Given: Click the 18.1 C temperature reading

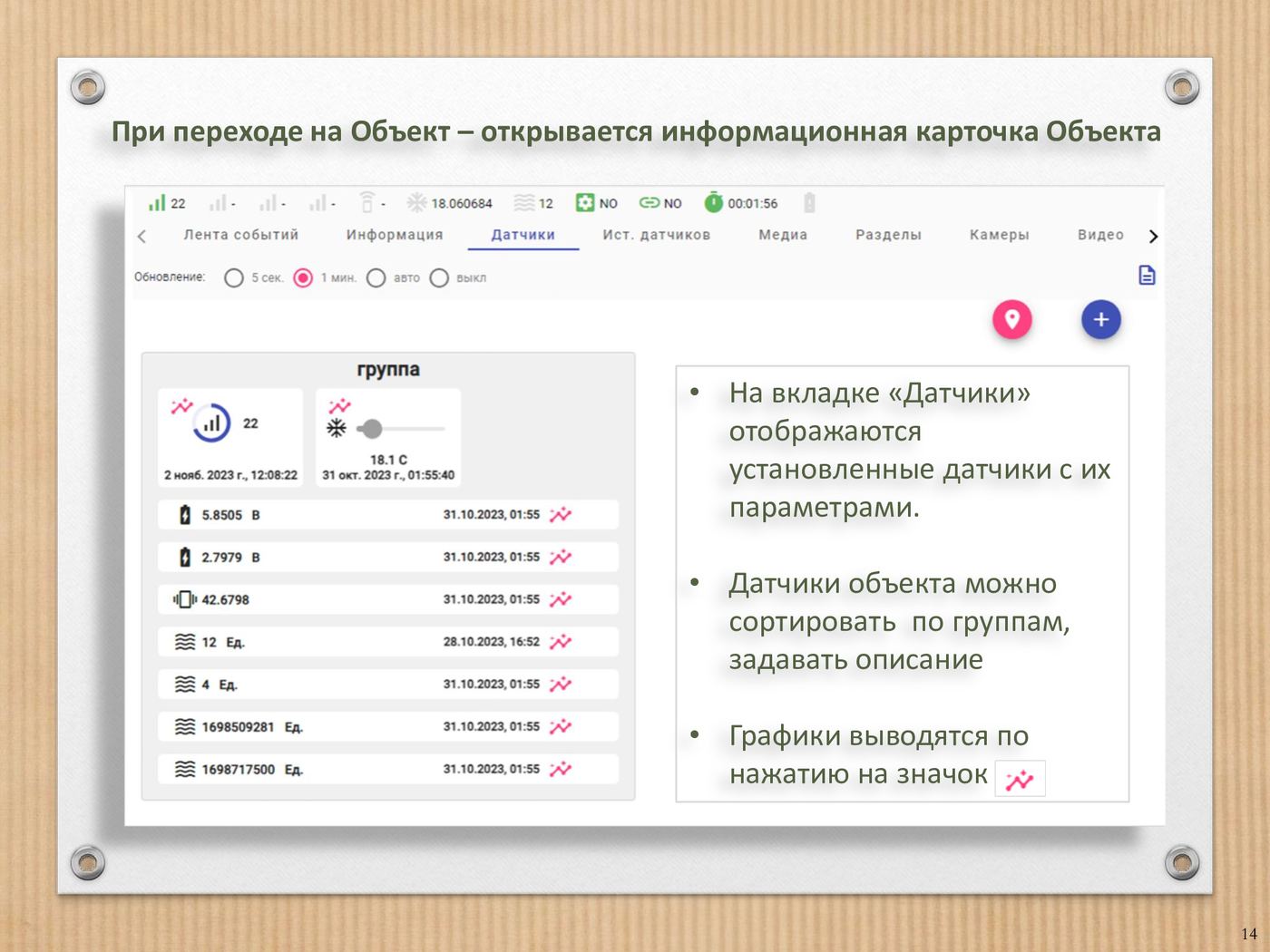Looking at the screenshot, I should tap(388, 460).
